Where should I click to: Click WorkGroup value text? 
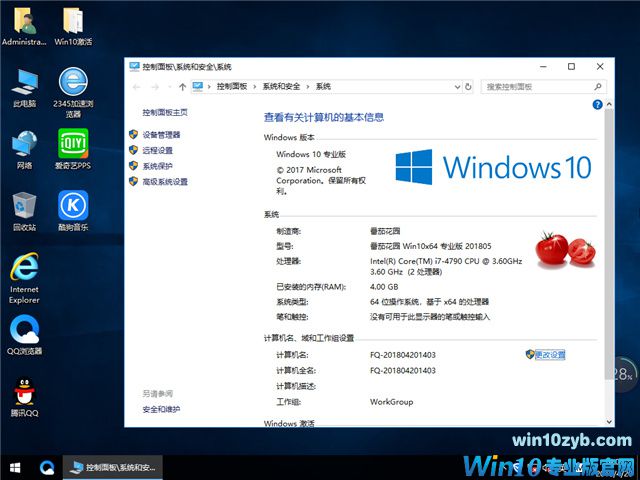point(391,402)
